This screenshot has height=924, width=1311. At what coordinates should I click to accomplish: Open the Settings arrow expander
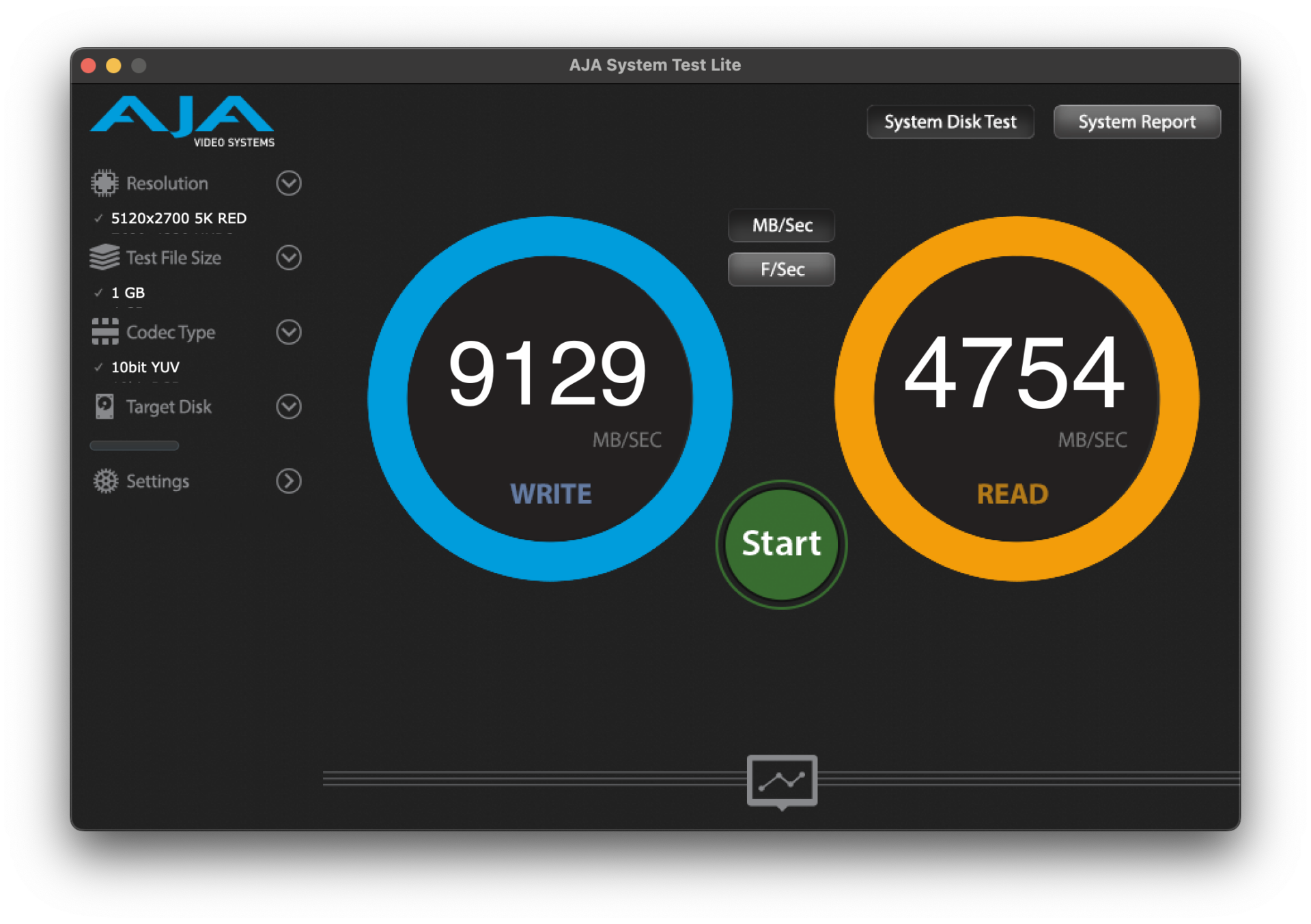pos(289,481)
